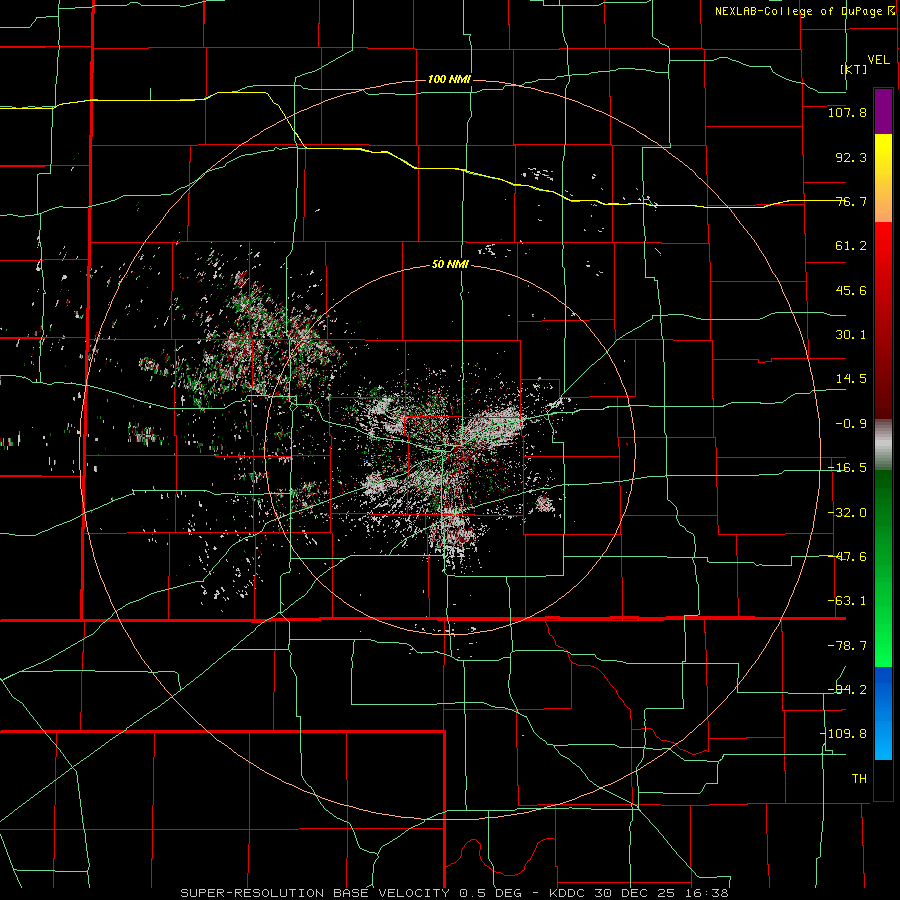Click the 61.2 velocity scale value
The image size is (900, 900).
click(x=851, y=246)
